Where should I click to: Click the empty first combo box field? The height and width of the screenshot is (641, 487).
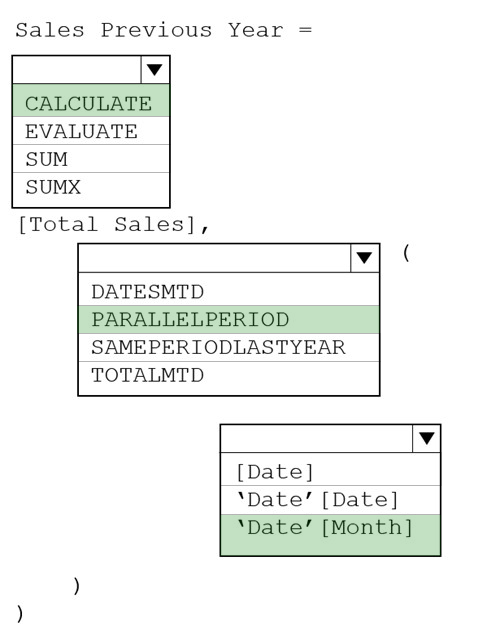77,70
